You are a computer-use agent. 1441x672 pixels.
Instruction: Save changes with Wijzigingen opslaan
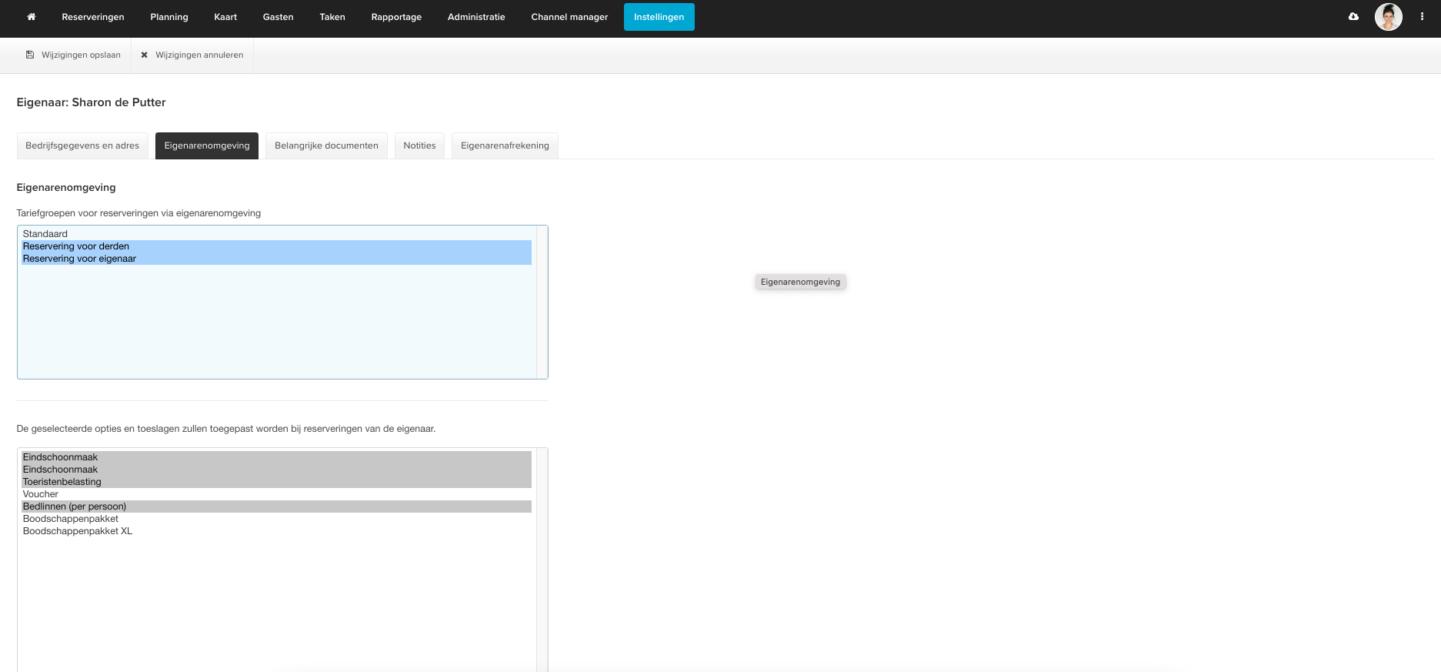74,55
